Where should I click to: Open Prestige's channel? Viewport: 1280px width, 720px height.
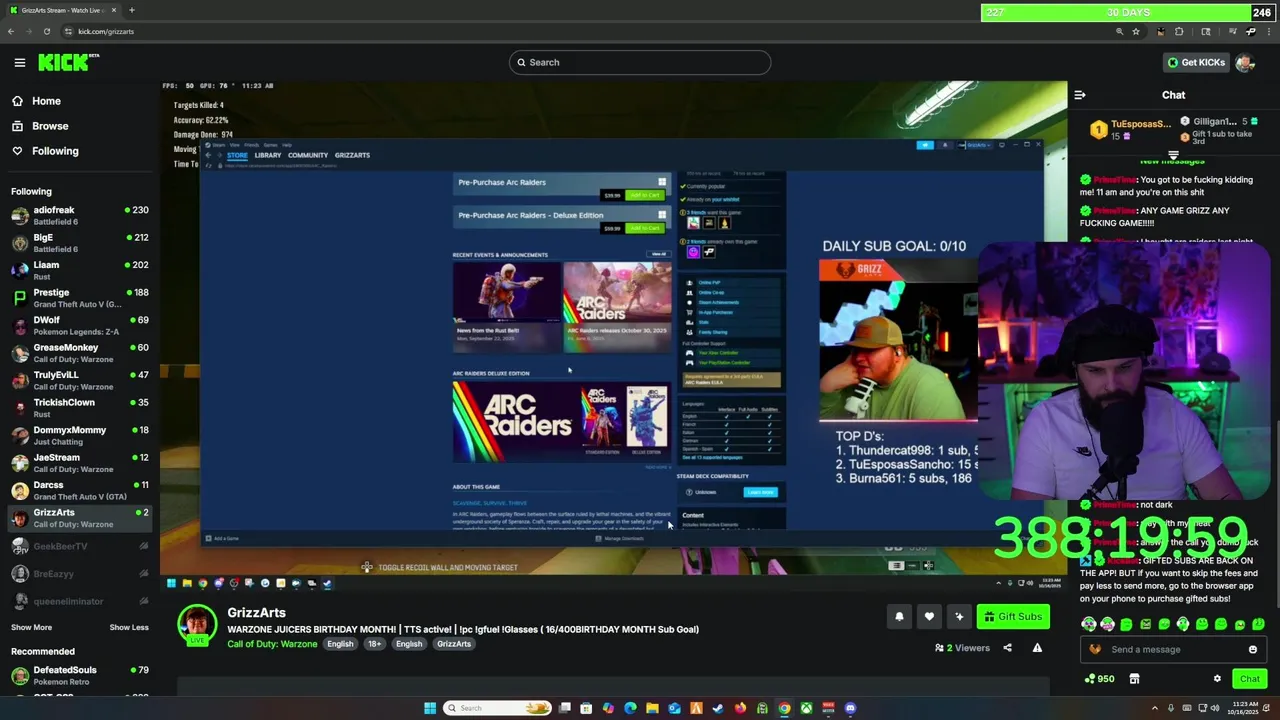point(80,298)
